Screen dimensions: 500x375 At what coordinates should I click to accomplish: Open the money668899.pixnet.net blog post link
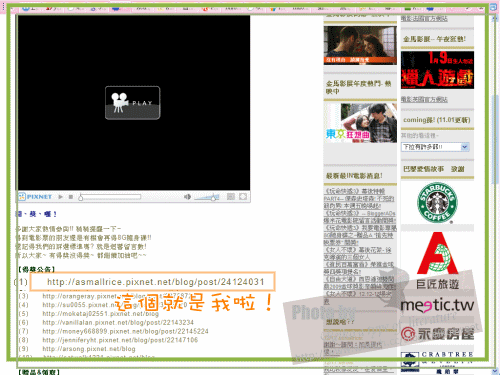tap(125, 331)
